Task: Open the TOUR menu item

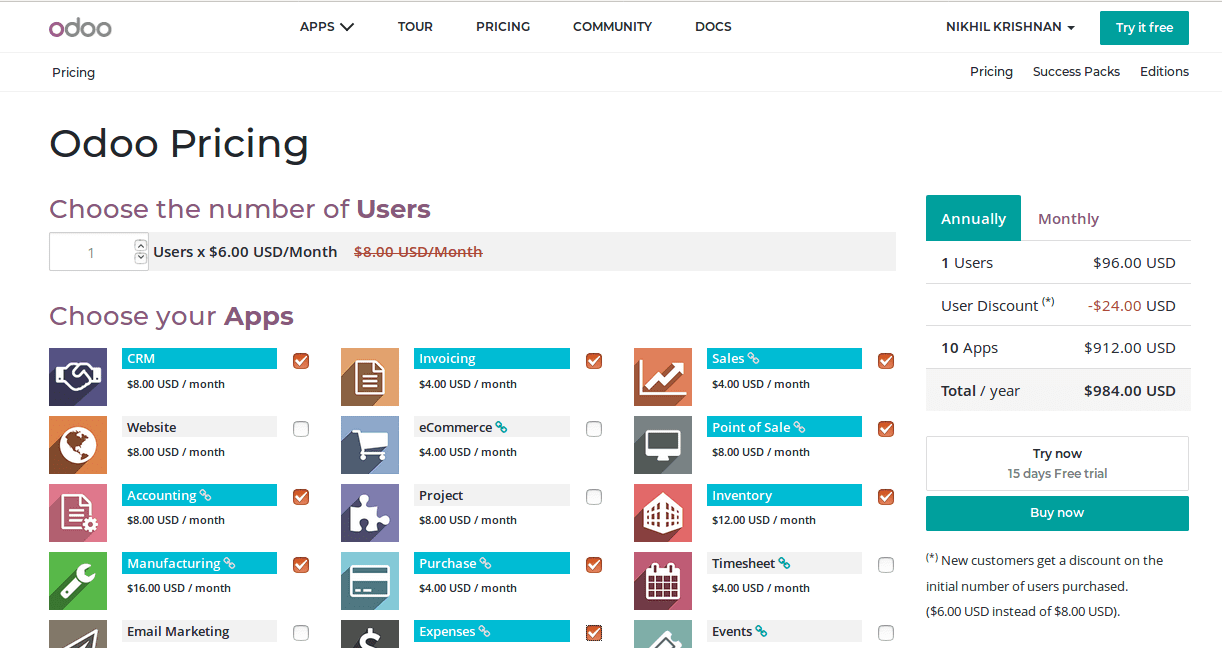Action: click(415, 27)
